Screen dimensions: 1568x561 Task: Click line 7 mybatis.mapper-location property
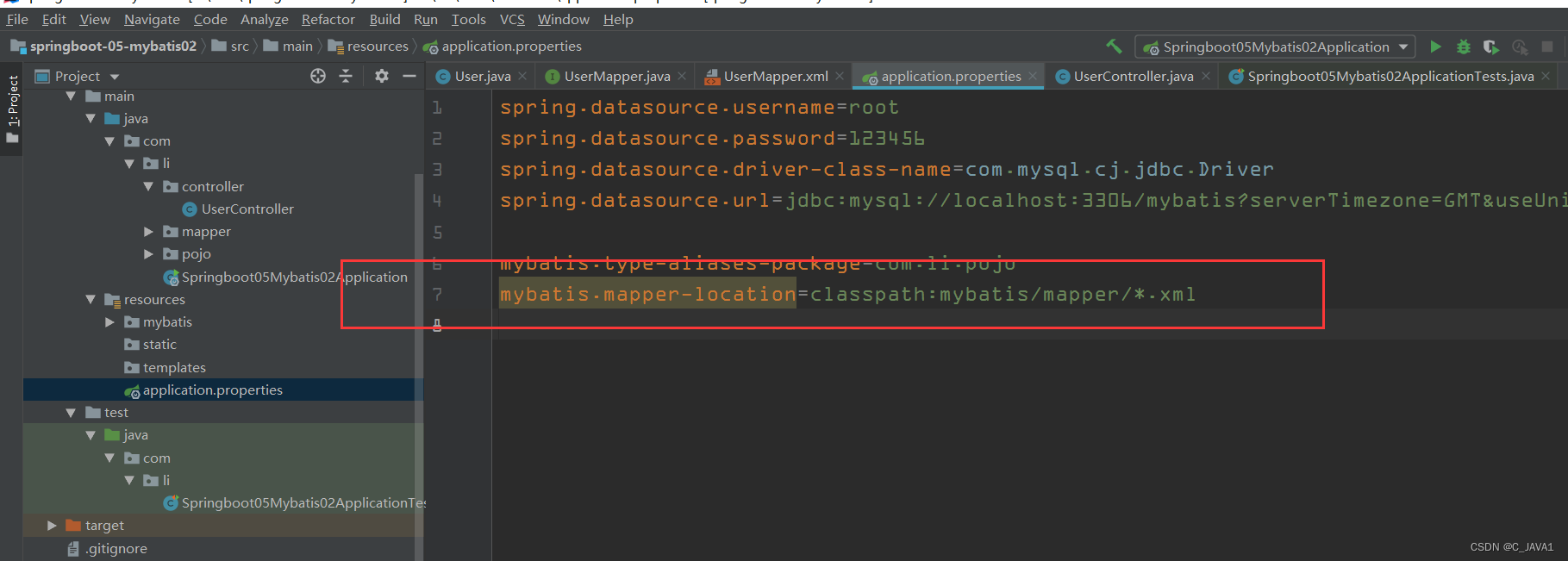tap(647, 295)
